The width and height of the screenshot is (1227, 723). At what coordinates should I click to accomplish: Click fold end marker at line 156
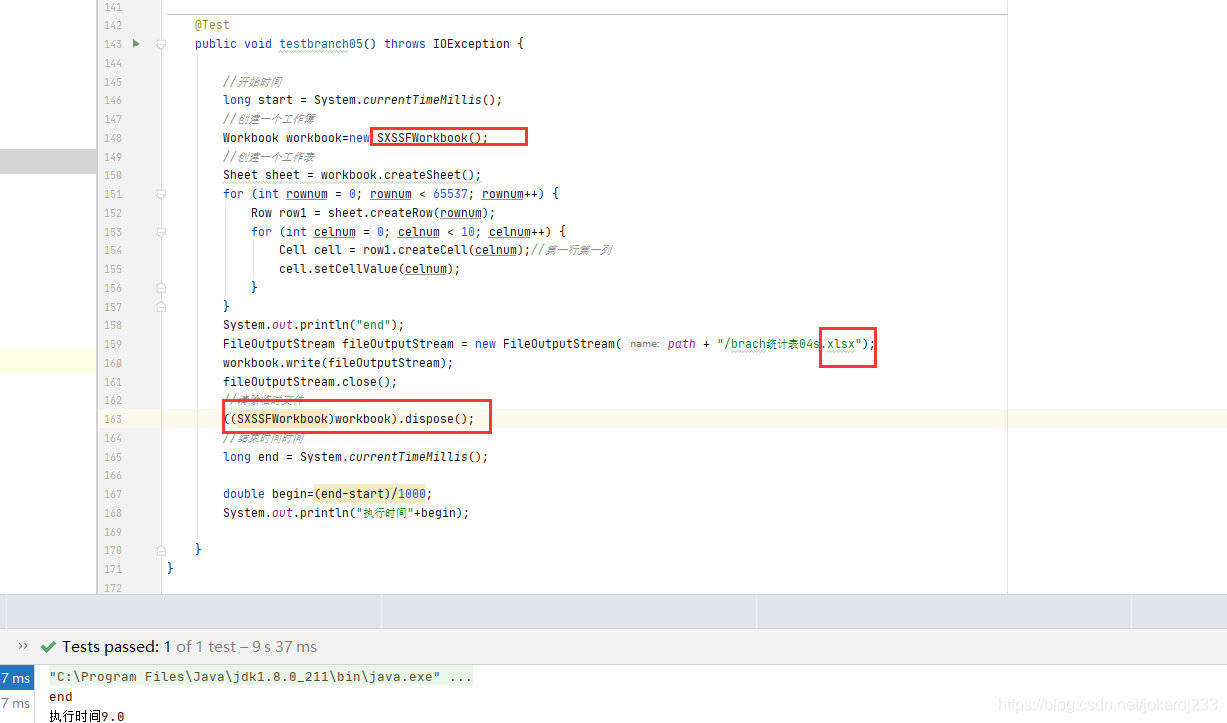pyautogui.click(x=161, y=288)
